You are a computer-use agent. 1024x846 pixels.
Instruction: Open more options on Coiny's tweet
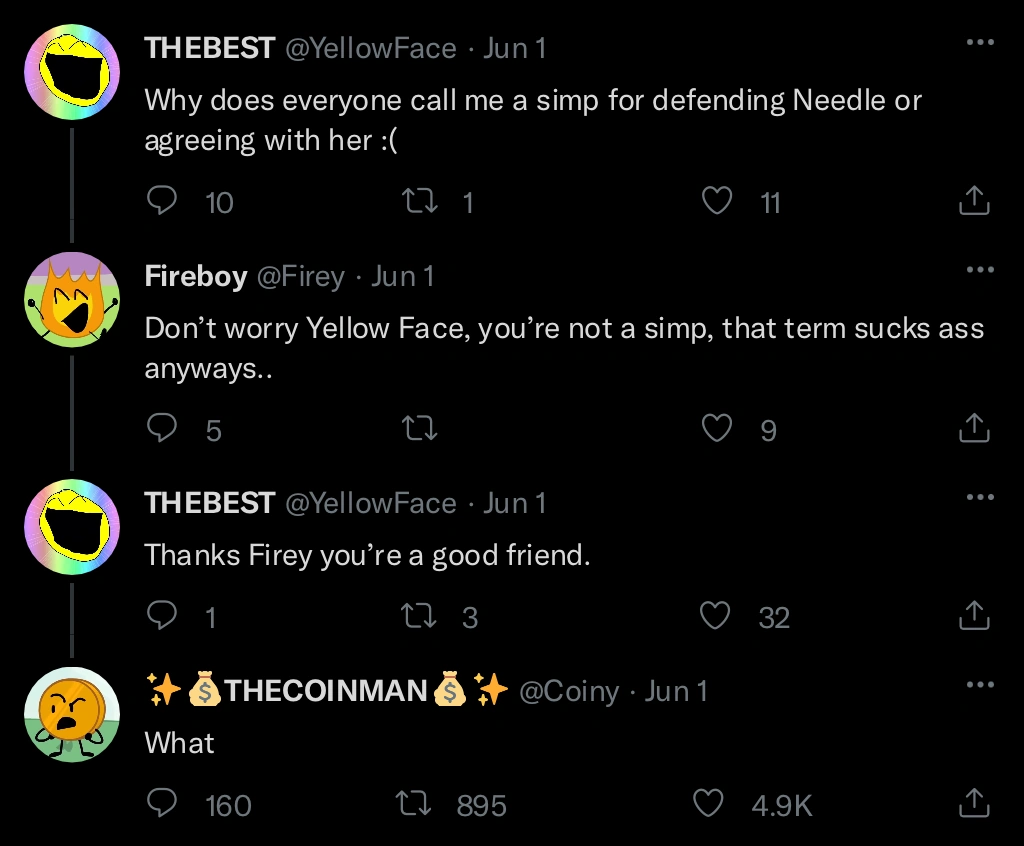pyautogui.click(x=980, y=683)
